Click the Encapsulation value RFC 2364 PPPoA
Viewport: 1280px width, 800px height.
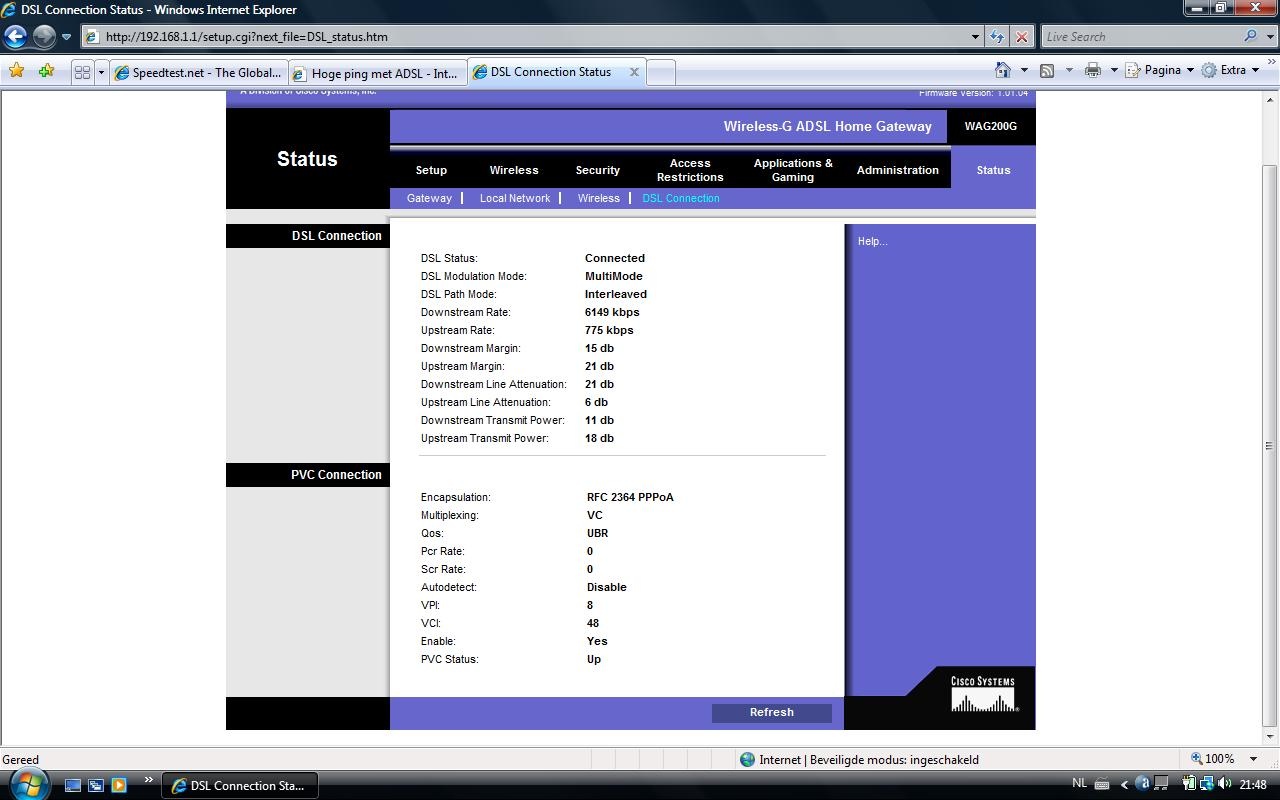click(x=630, y=497)
